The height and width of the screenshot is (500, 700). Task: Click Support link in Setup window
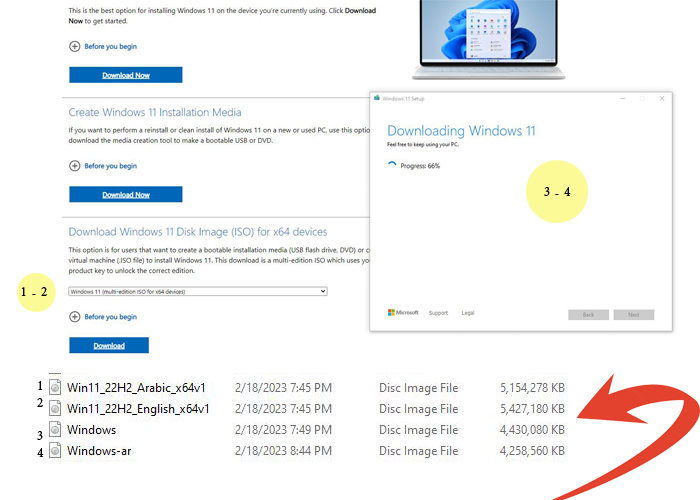coord(438,313)
